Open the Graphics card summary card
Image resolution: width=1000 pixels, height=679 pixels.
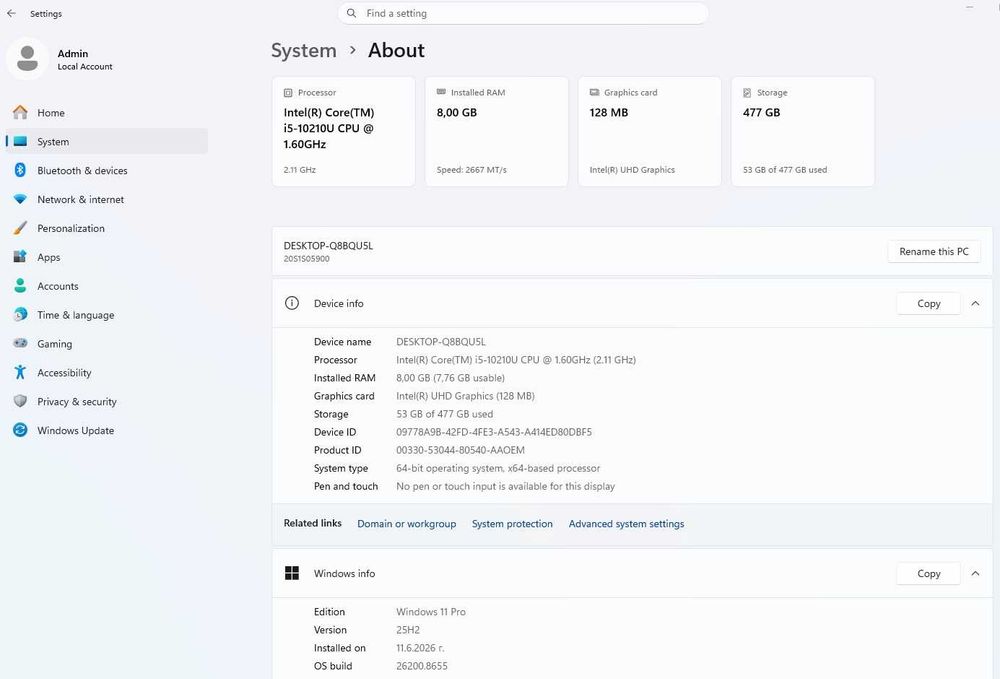[650, 131]
